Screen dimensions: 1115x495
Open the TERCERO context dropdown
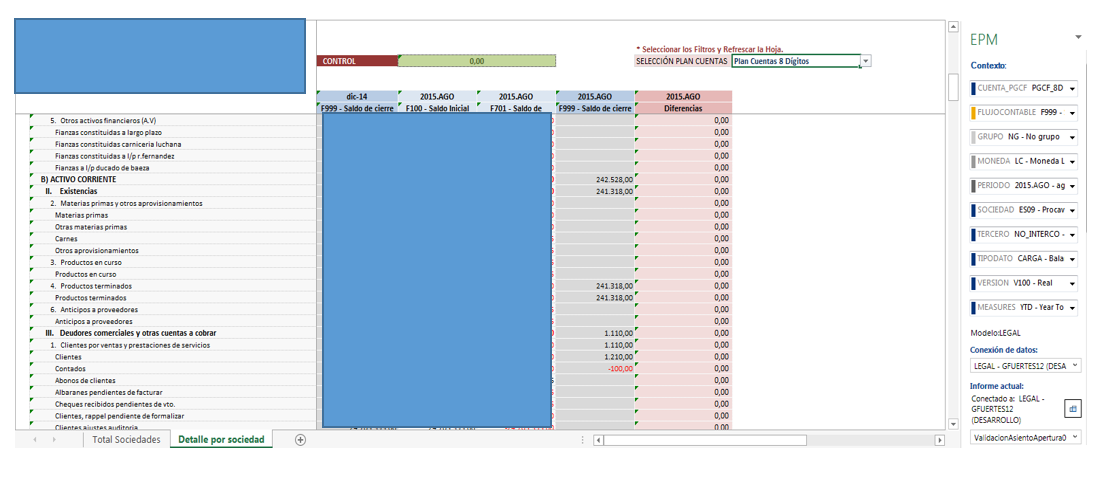[1072, 234]
